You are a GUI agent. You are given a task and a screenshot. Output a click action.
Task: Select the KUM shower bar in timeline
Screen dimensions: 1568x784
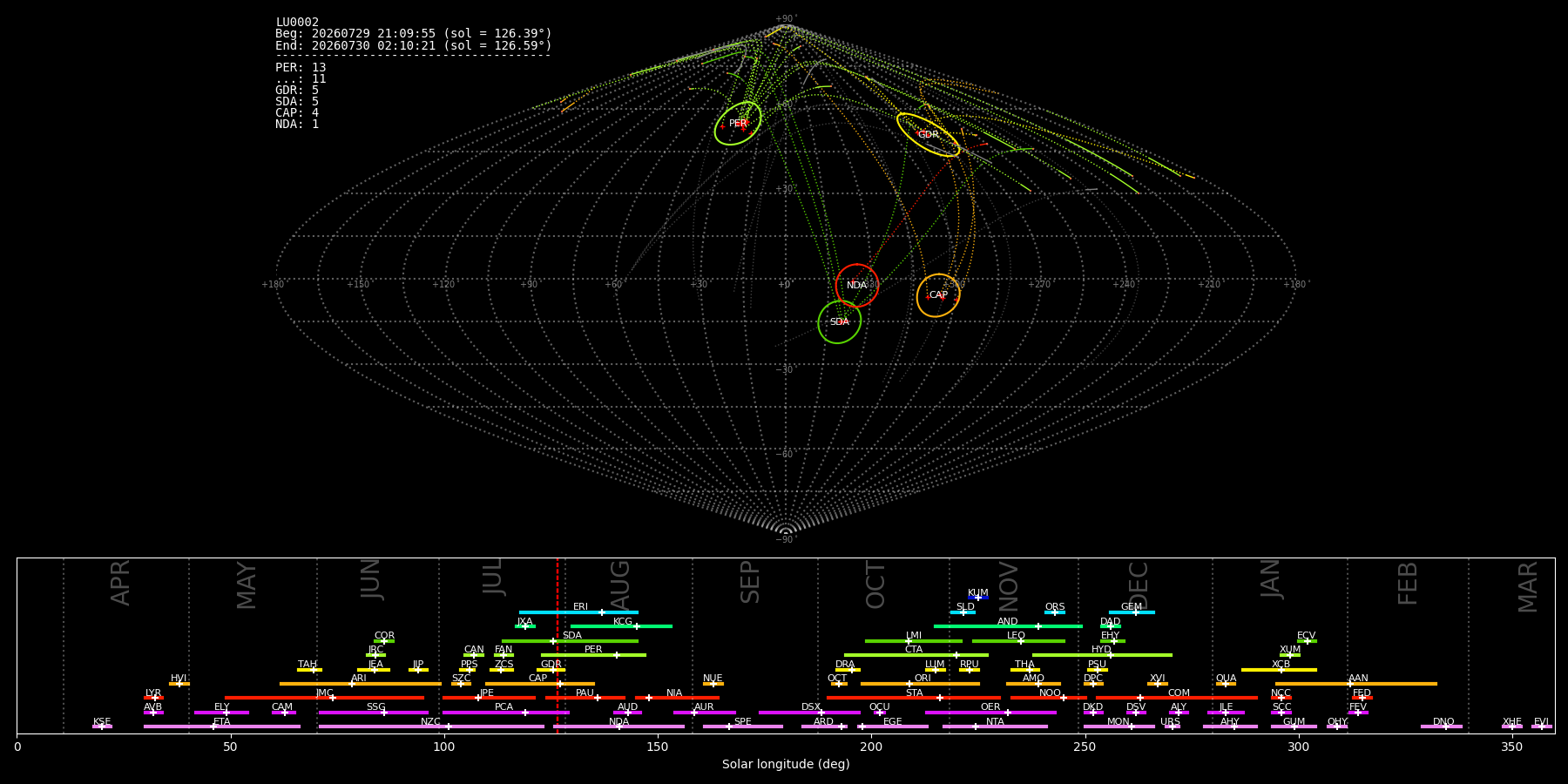[x=978, y=598]
